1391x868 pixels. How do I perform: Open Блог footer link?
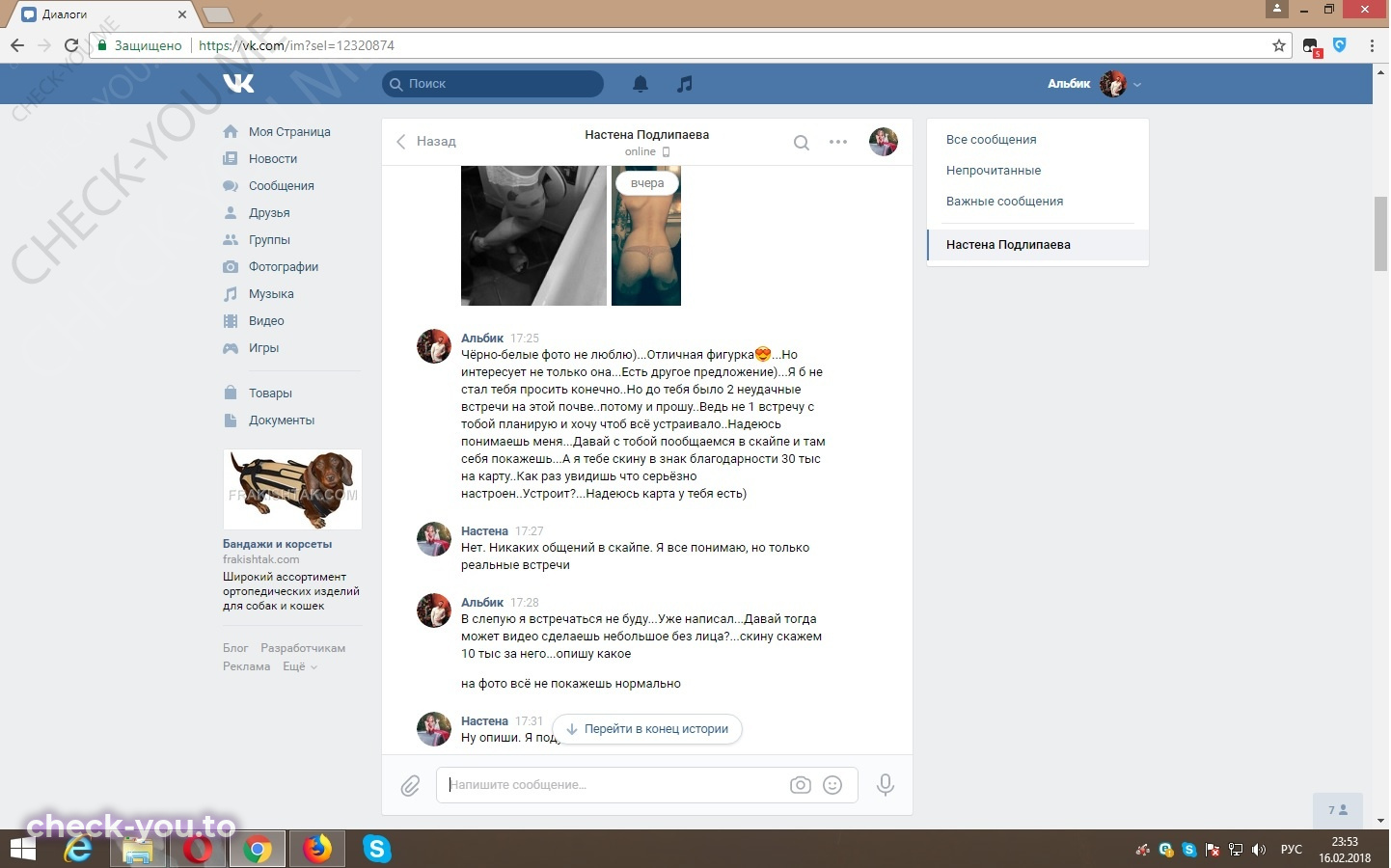(235, 648)
